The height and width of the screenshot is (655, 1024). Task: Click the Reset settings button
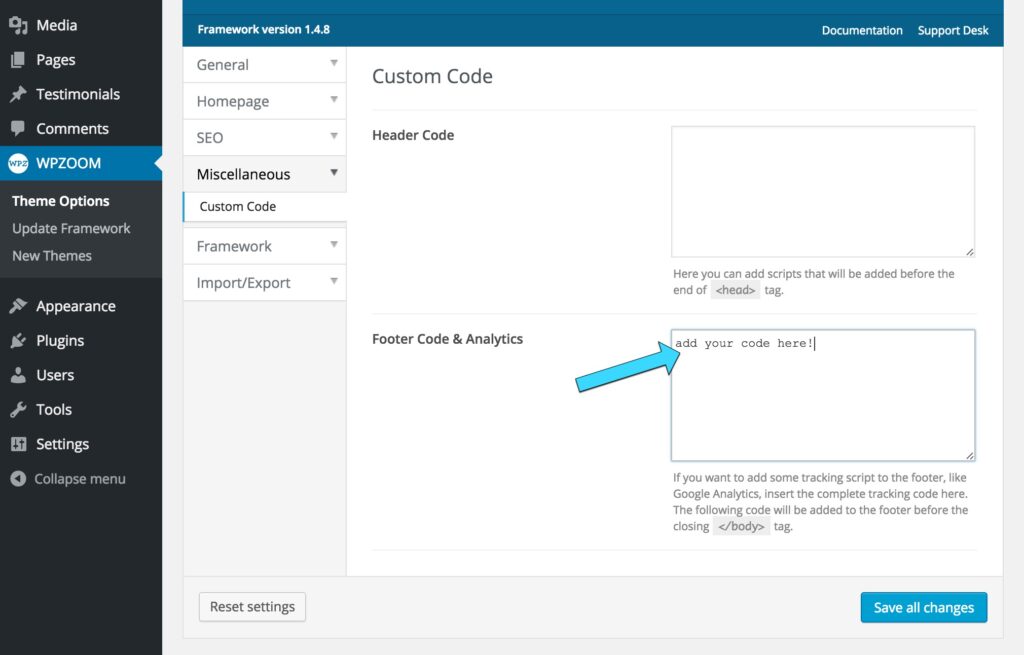[252, 607]
